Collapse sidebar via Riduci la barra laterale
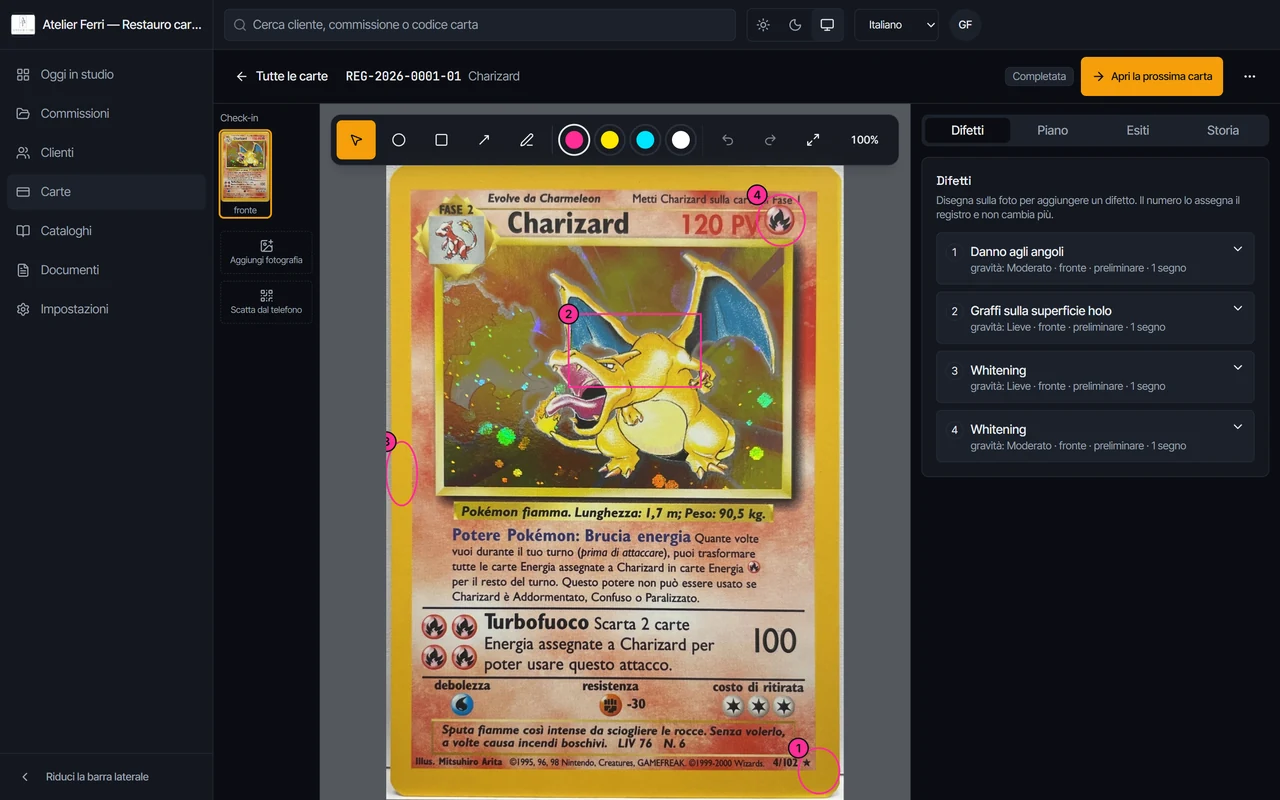This screenshot has width=1280, height=800. pyautogui.click(x=106, y=777)
